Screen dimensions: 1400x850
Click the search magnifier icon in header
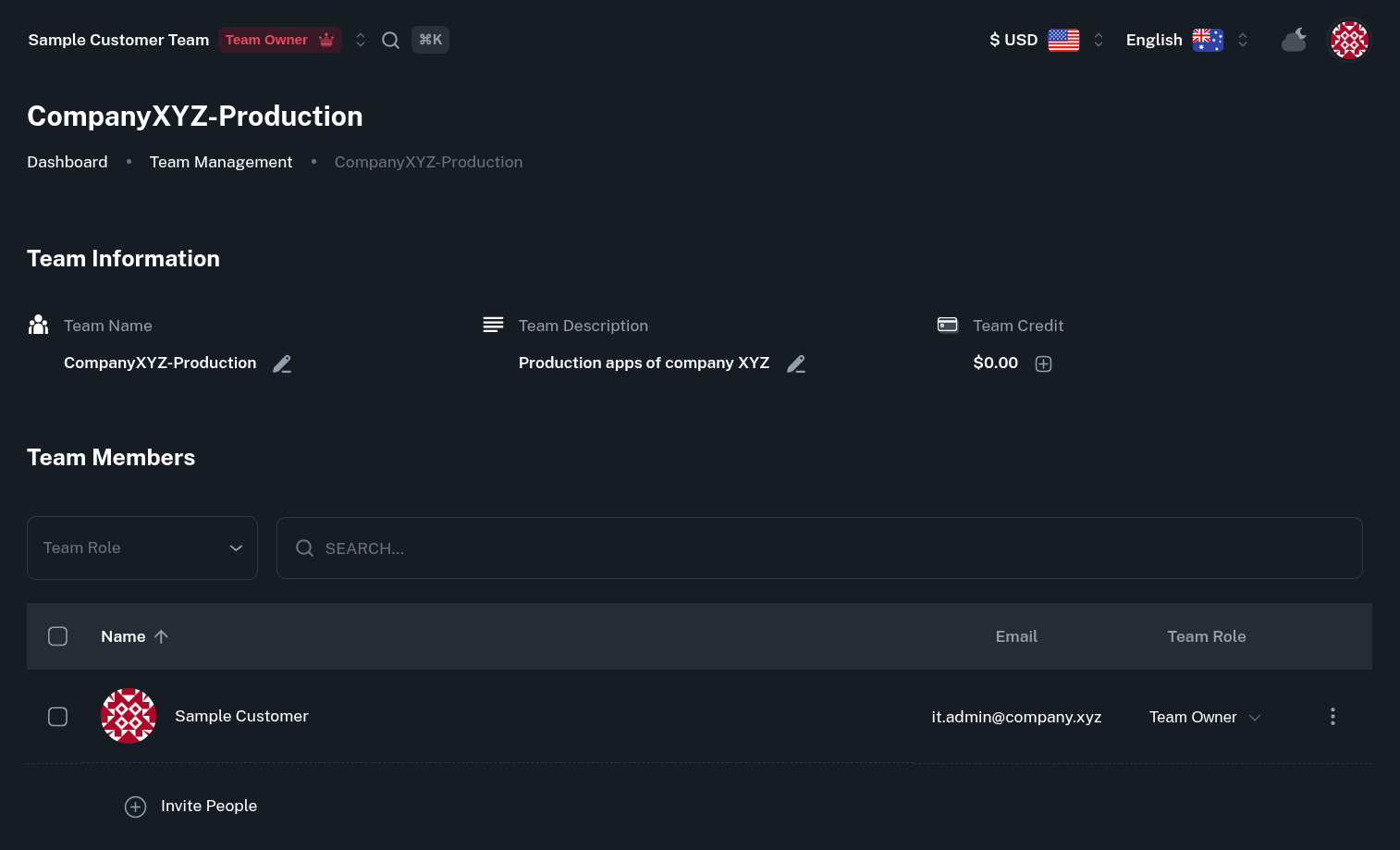(391, 40)
